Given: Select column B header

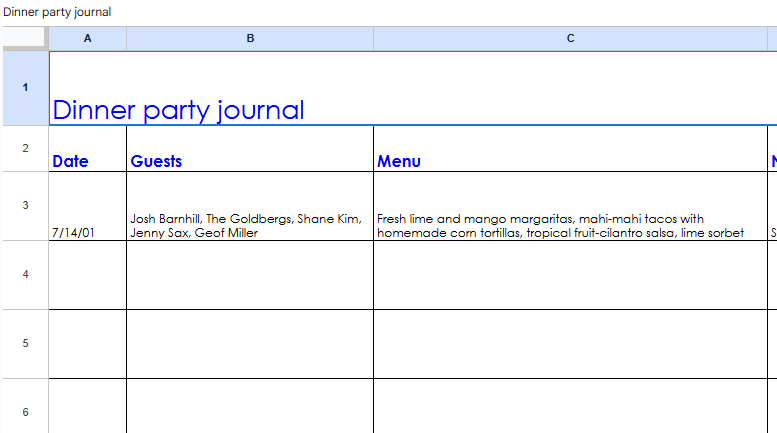Looking at the screenshot, I should (x=250, y=38).
